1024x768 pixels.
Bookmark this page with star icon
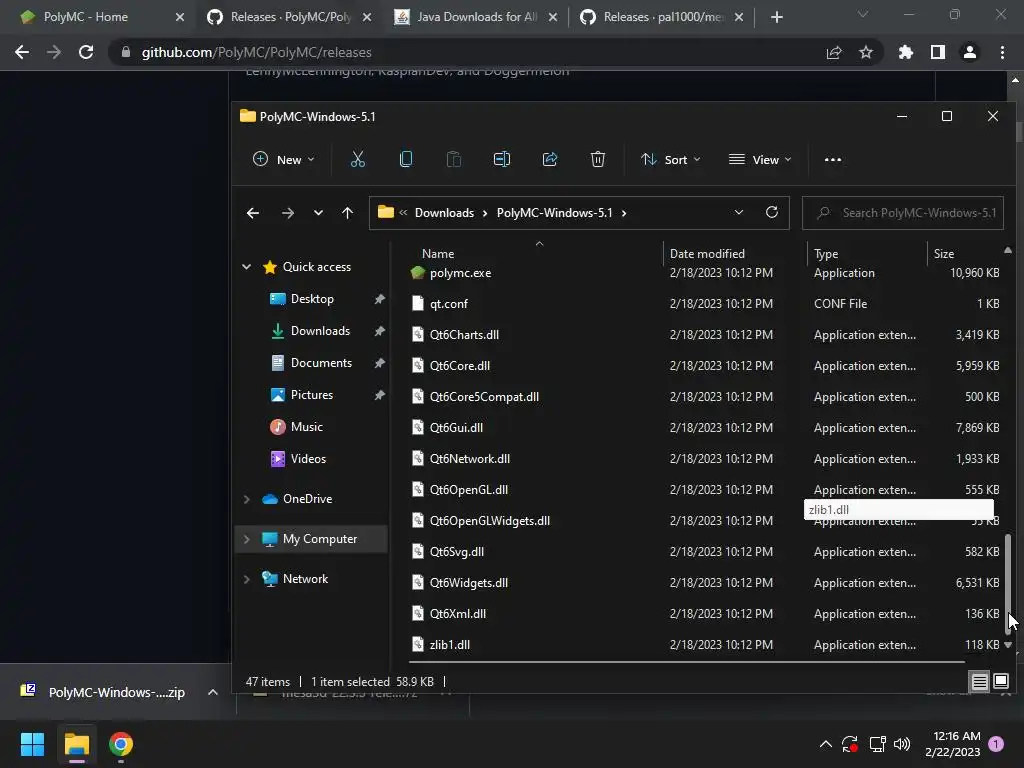(x=865, y=52)
